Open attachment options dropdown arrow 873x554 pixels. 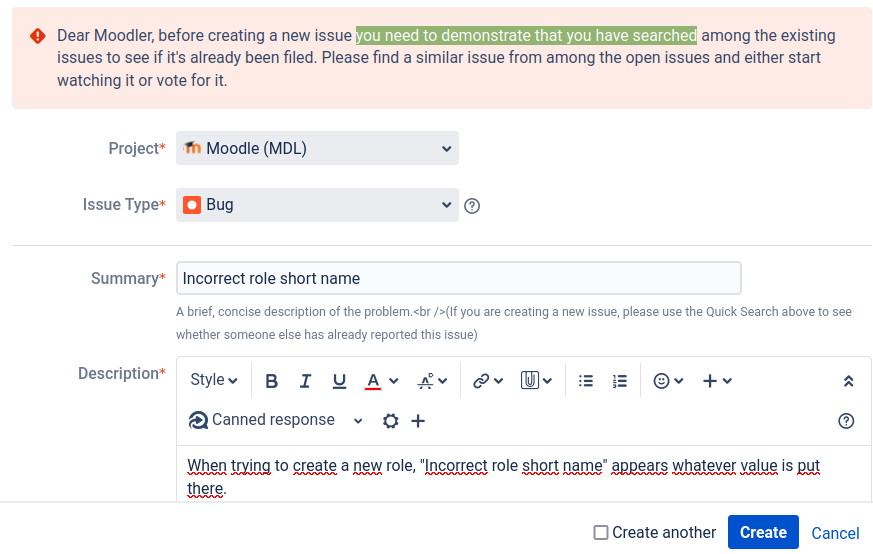point(547,381)
